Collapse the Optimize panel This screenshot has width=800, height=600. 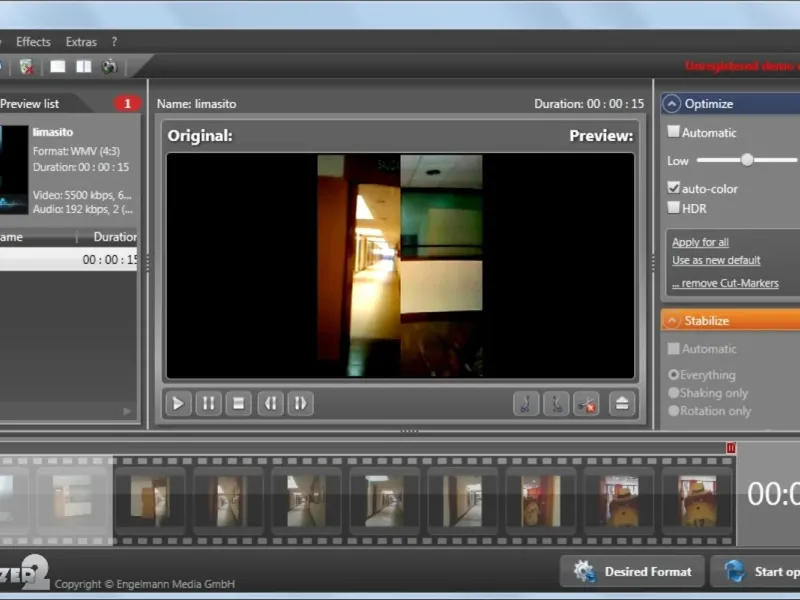pos(671,104)
